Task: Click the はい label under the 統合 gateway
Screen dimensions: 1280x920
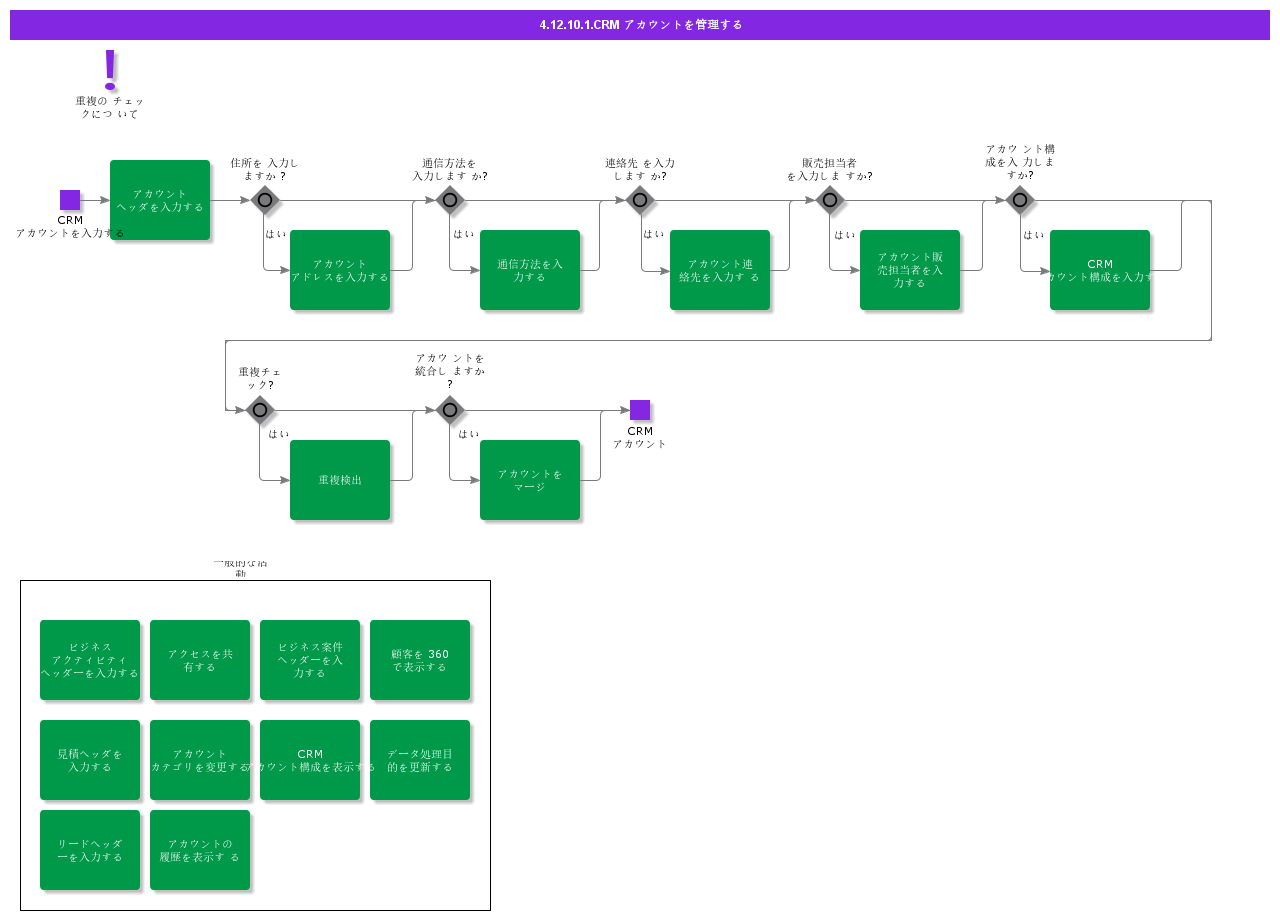Action: point(469,434)
